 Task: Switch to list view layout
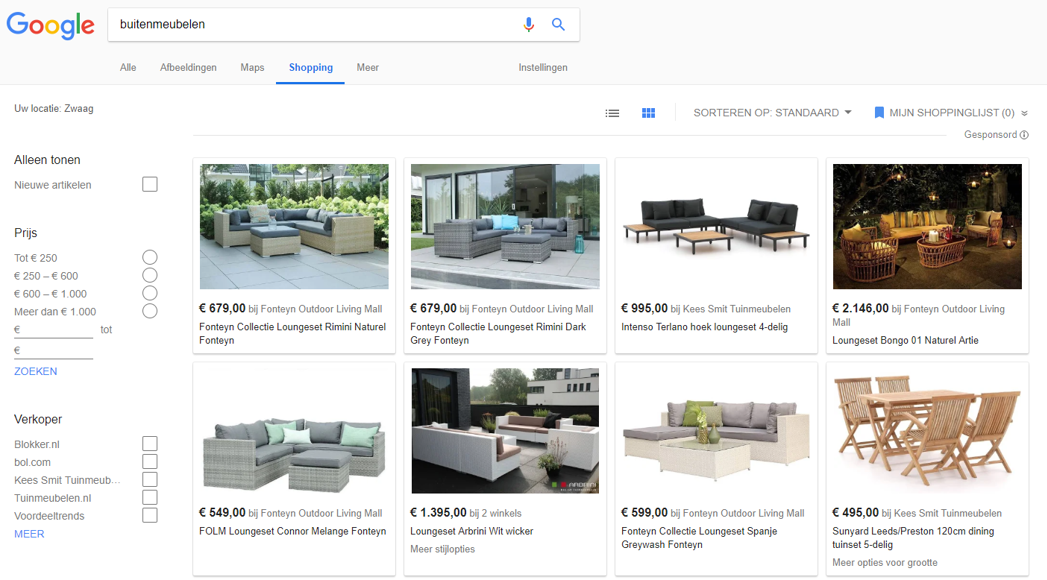pos(612,113)
